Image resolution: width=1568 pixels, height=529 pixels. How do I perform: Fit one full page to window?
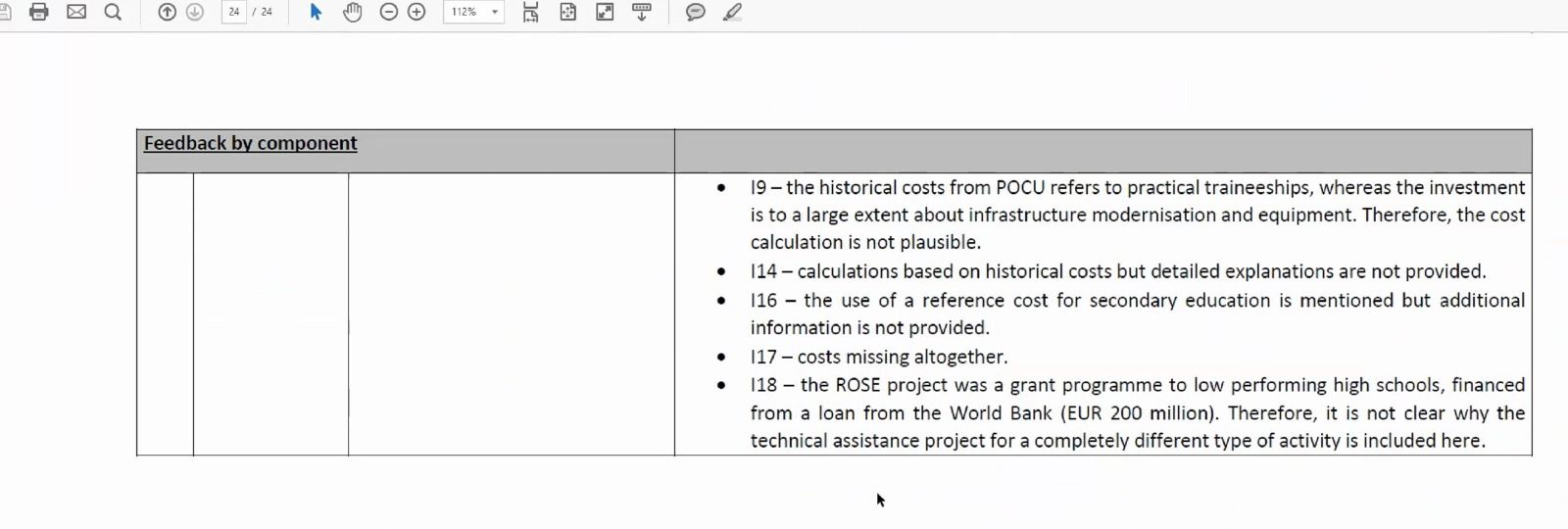point(568,12)
